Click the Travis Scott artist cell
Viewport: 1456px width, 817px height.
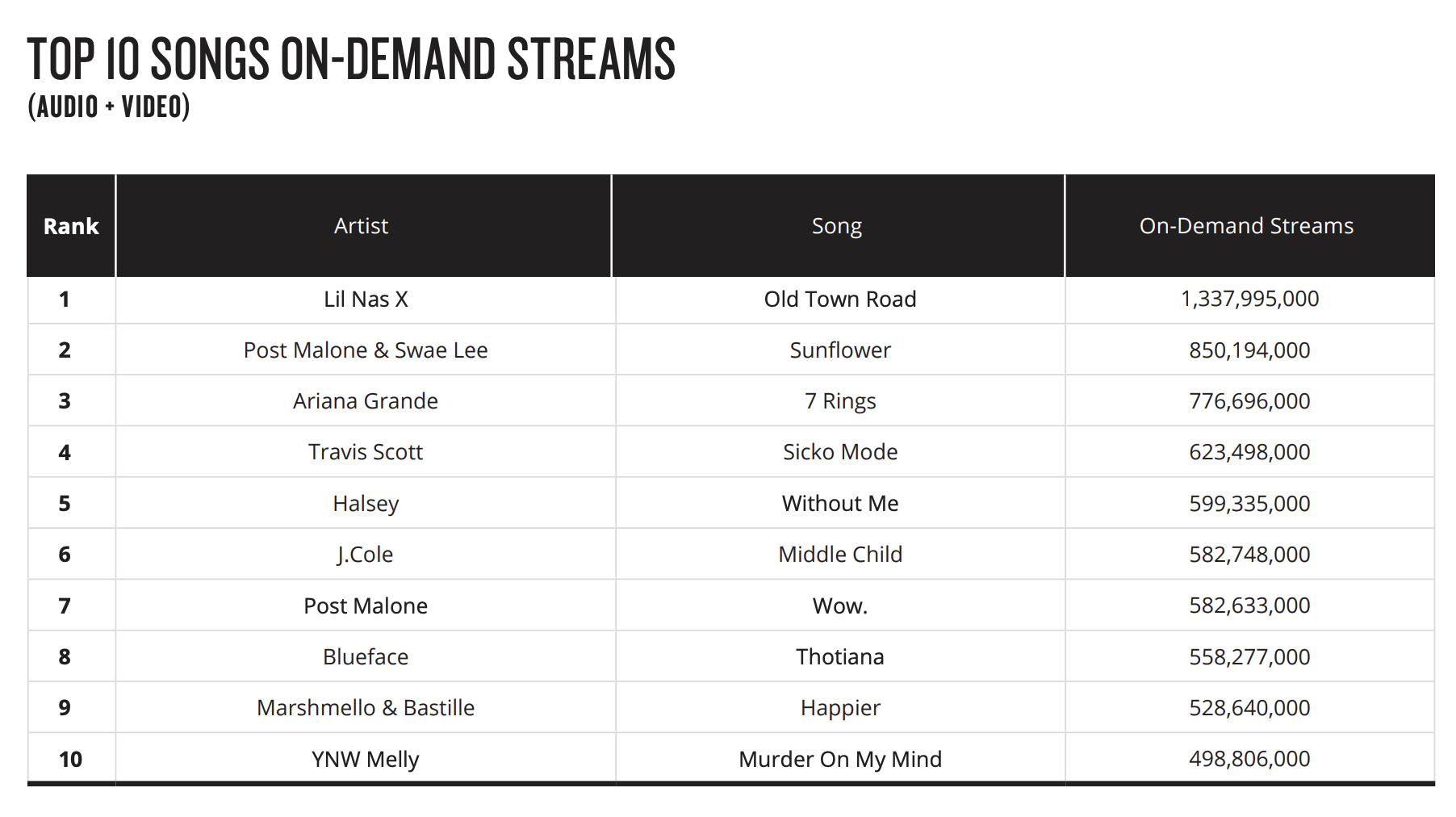(366, 452)
